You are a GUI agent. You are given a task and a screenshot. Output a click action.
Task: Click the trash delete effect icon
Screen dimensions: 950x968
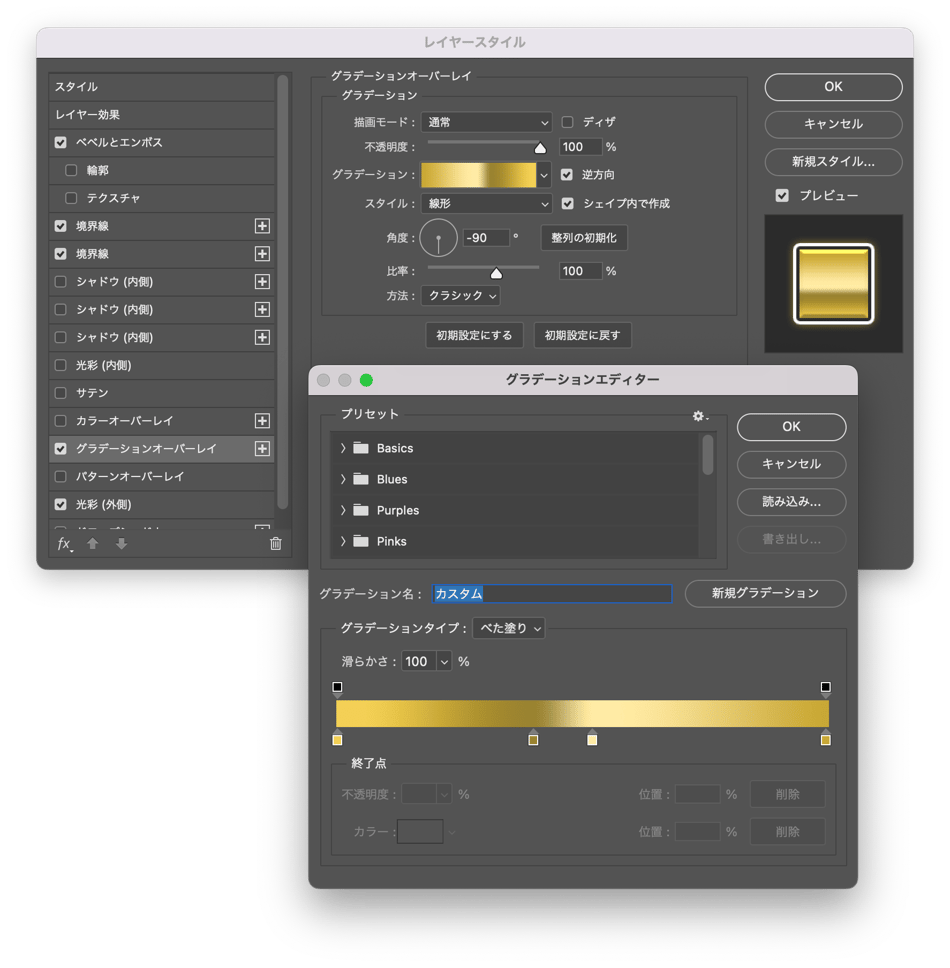[x=276, y=543]
